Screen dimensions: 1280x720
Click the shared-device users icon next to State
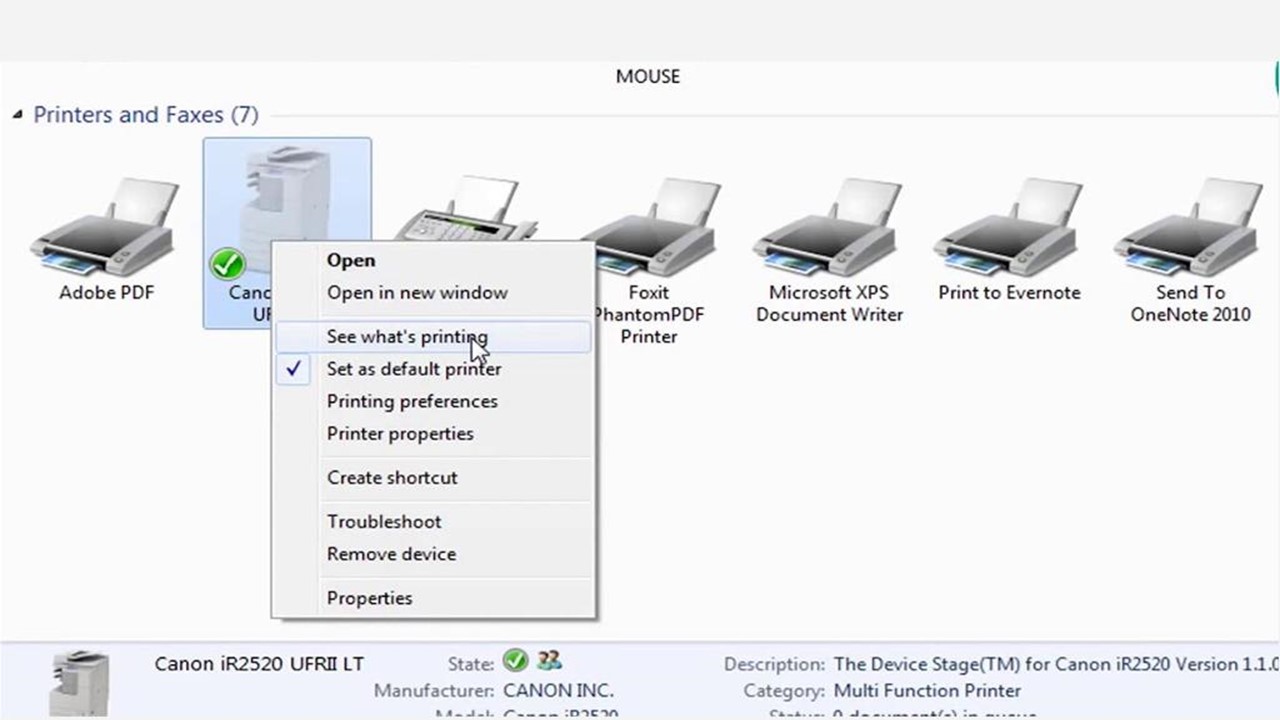tap(548, 661)
